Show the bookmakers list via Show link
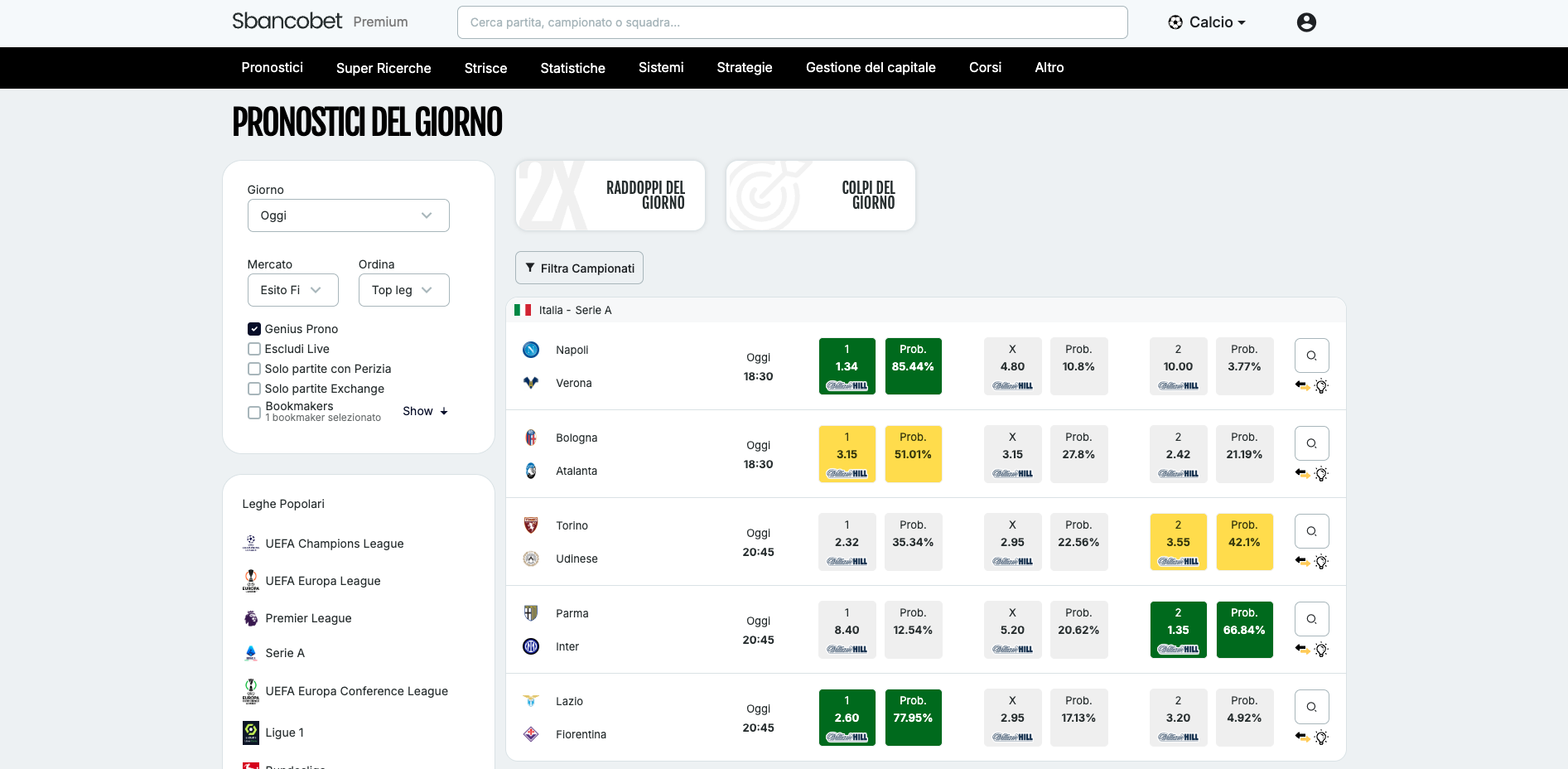The image size is (1568, 769). click(424, 410)
